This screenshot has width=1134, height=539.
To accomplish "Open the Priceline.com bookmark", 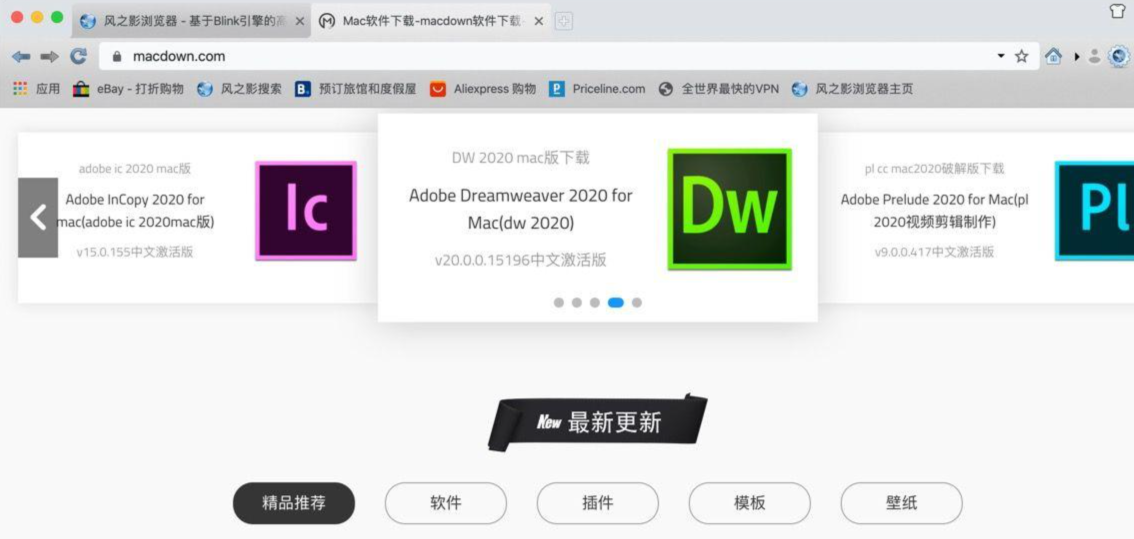I will 597,89.
